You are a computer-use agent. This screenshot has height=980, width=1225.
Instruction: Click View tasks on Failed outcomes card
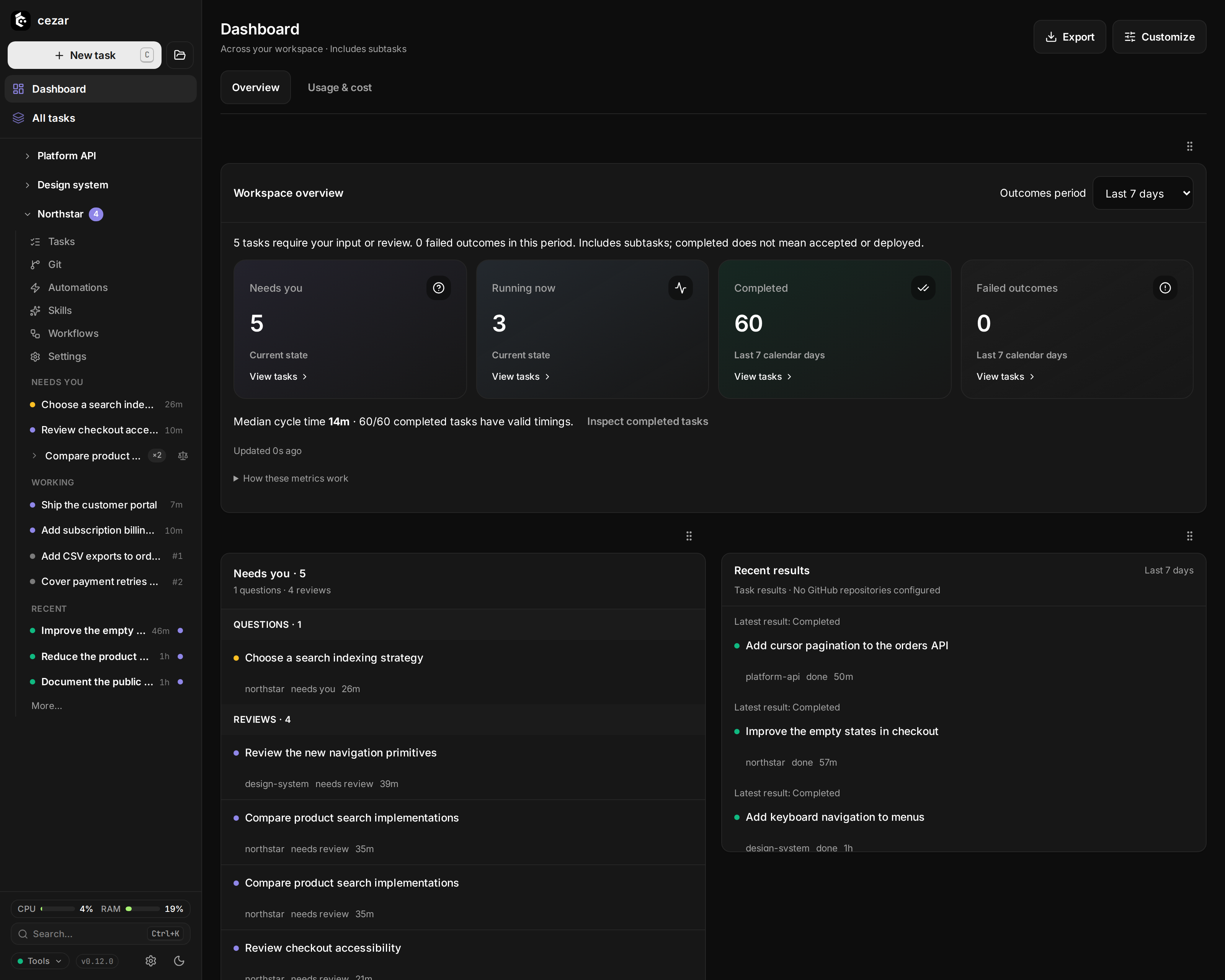[1005, 377]
